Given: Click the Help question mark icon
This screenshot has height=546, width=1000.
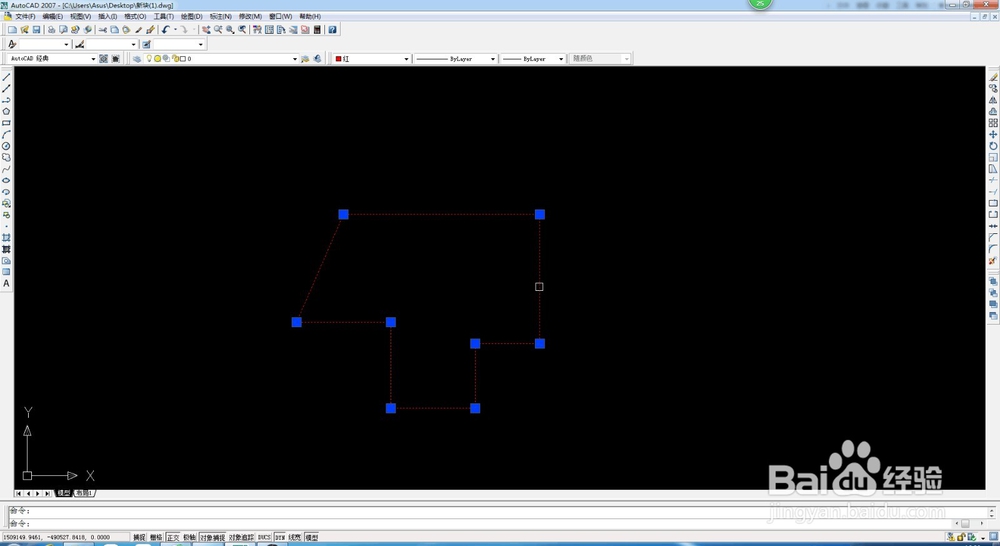Looking at the screenshot, I should coord(332,29).
